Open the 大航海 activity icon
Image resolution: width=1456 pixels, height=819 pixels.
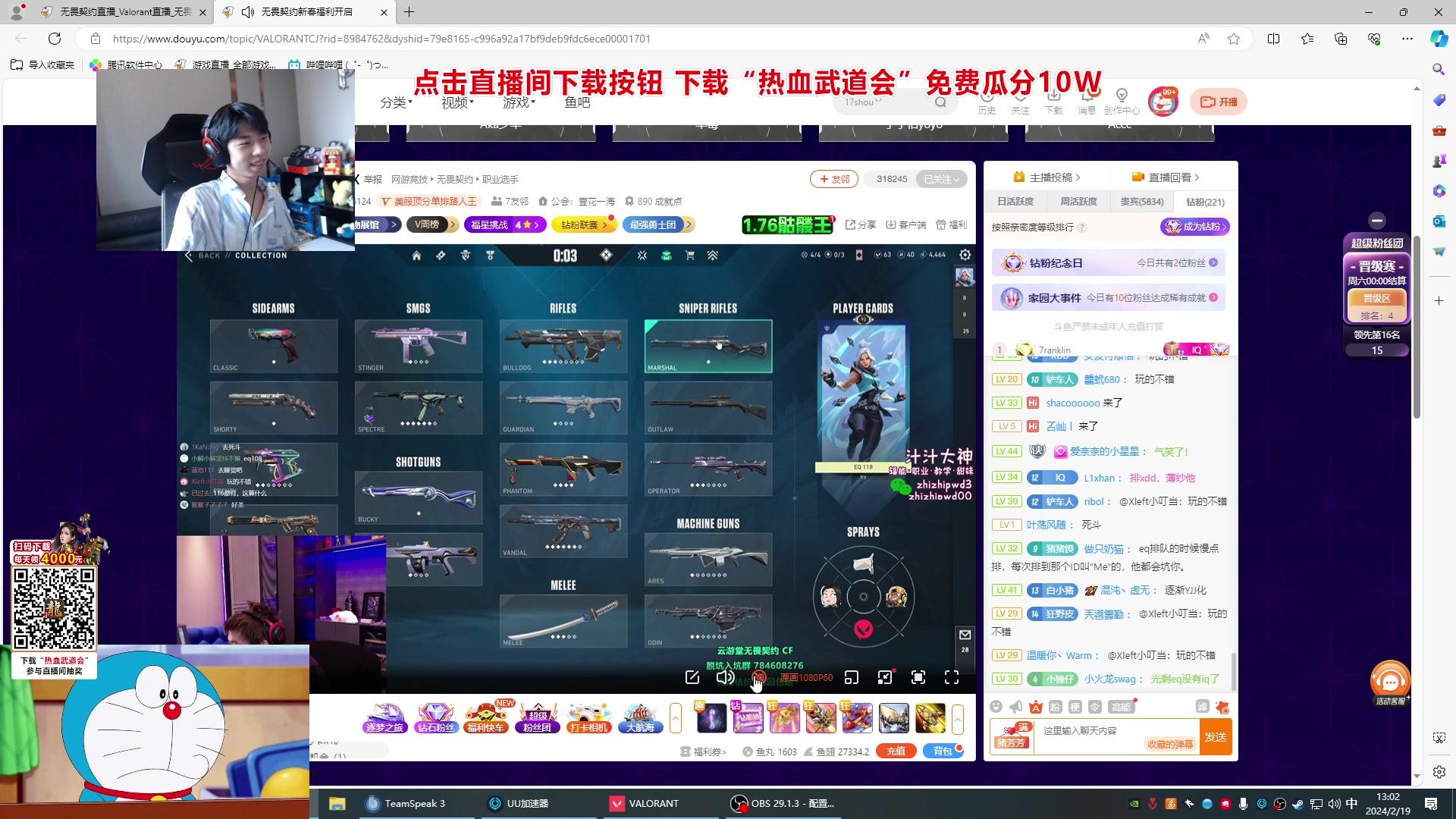point(640,718)
